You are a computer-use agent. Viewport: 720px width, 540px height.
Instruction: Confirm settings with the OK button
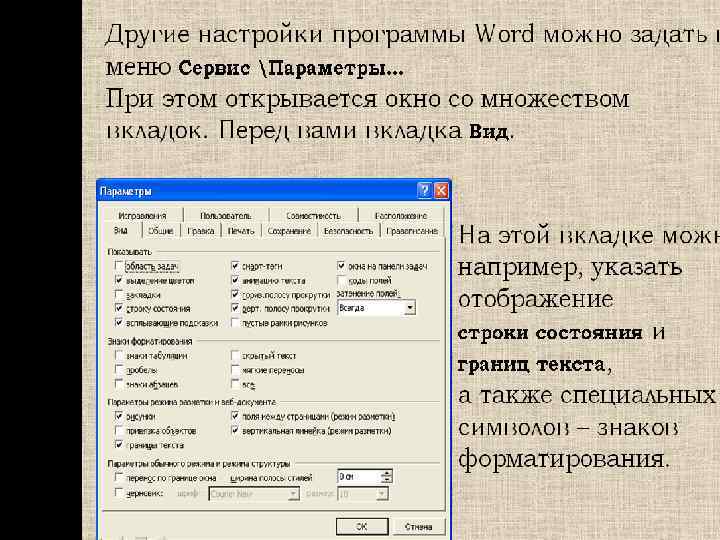(362, 526)
